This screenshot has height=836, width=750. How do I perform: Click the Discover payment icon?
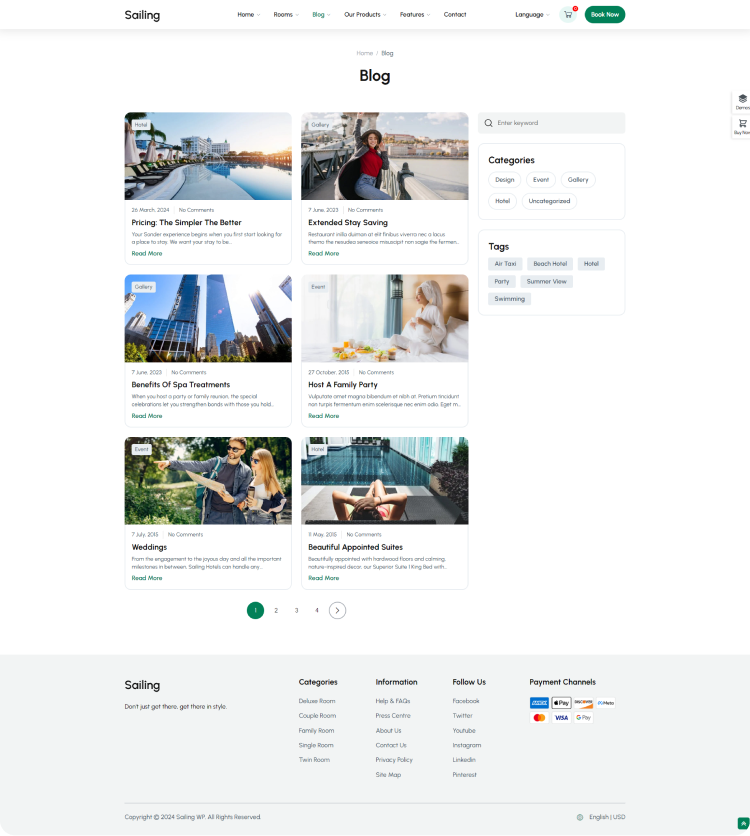[x=584, y=703]
